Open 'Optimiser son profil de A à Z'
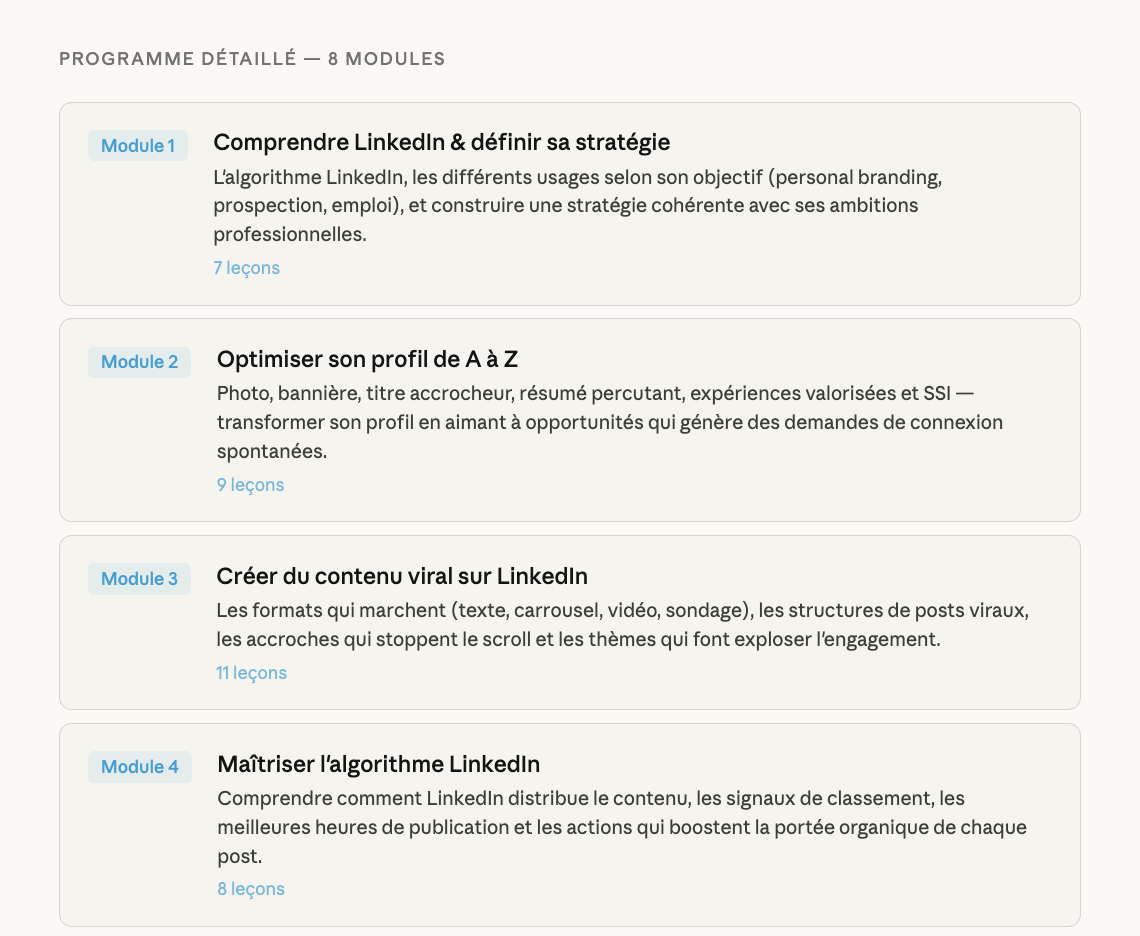This screenshot has height=936, width=1140. coord(367,359)
